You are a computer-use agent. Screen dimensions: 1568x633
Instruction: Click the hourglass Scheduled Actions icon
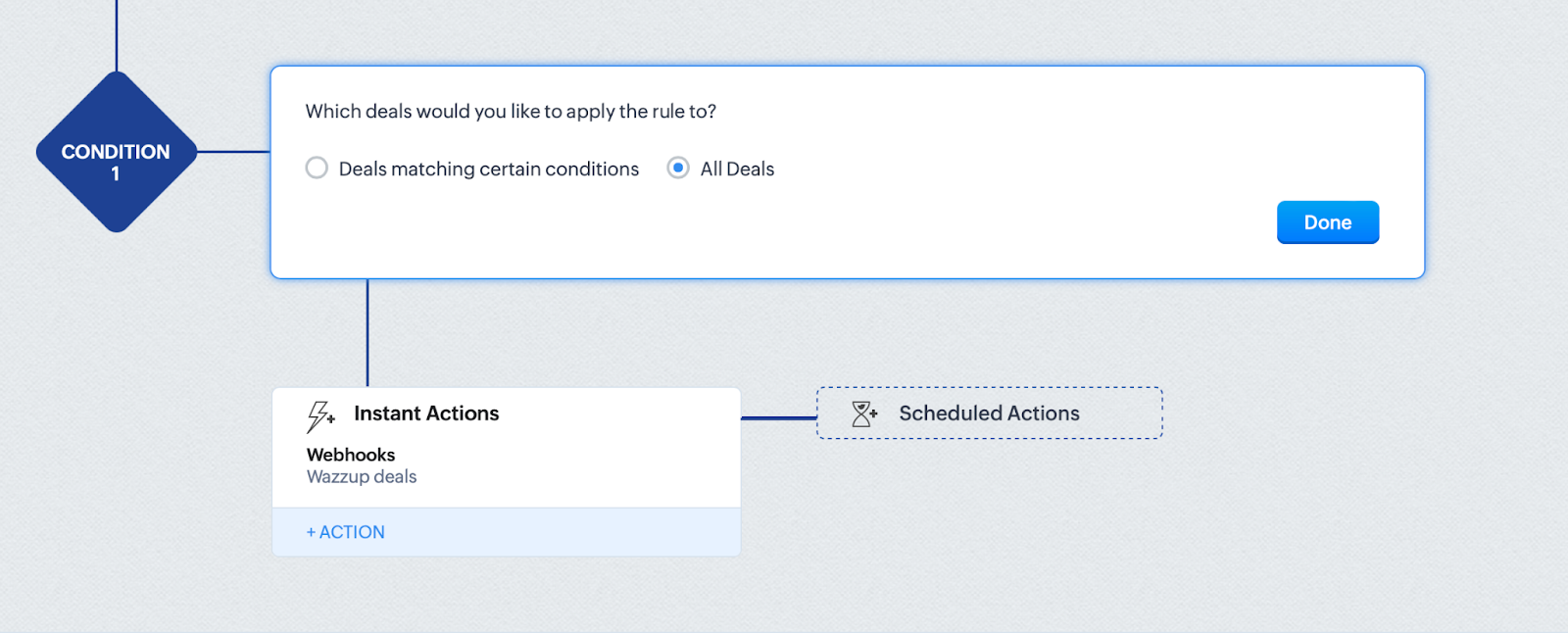pyautogui.click(x=863, y=414)
